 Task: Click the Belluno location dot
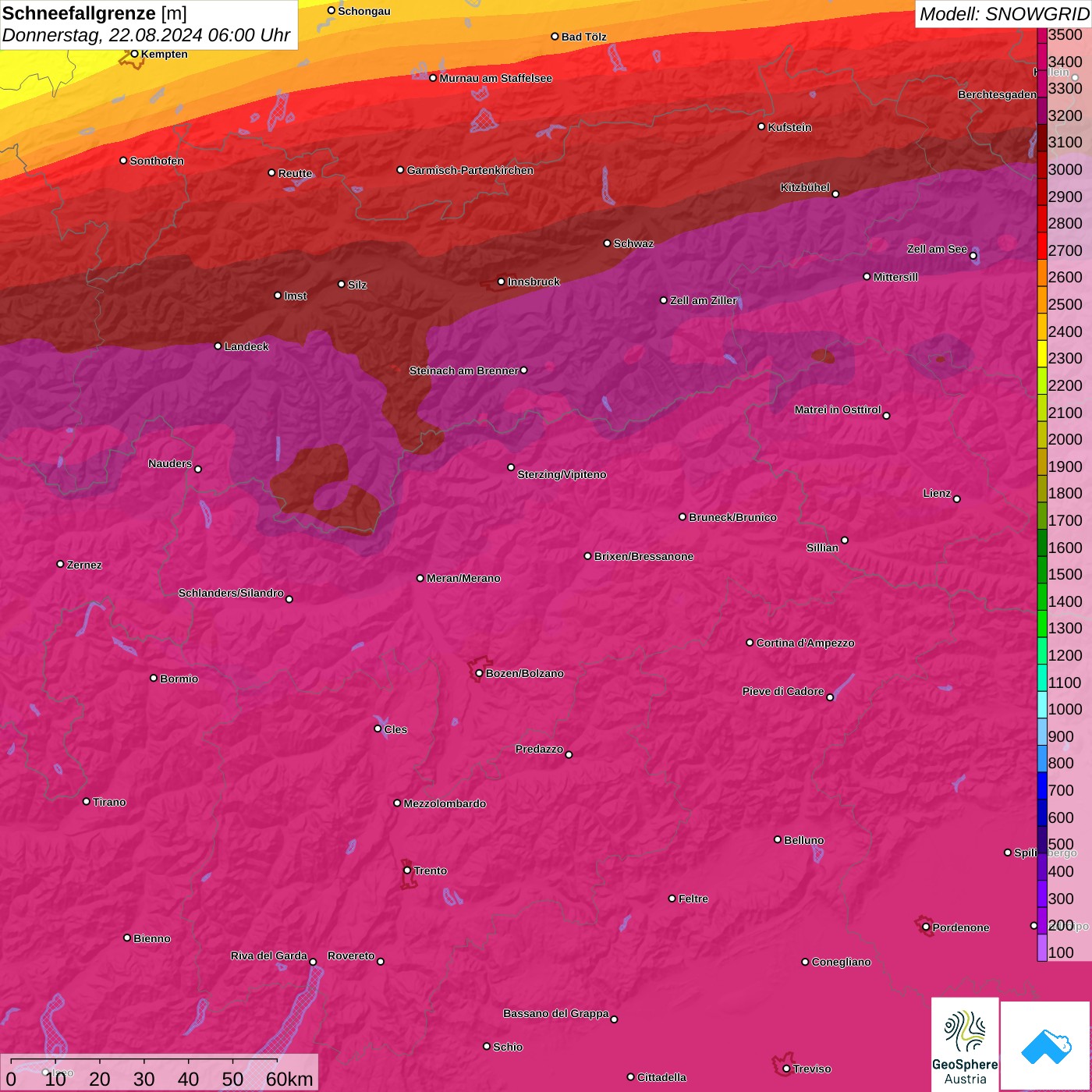[x=778, y=839]
